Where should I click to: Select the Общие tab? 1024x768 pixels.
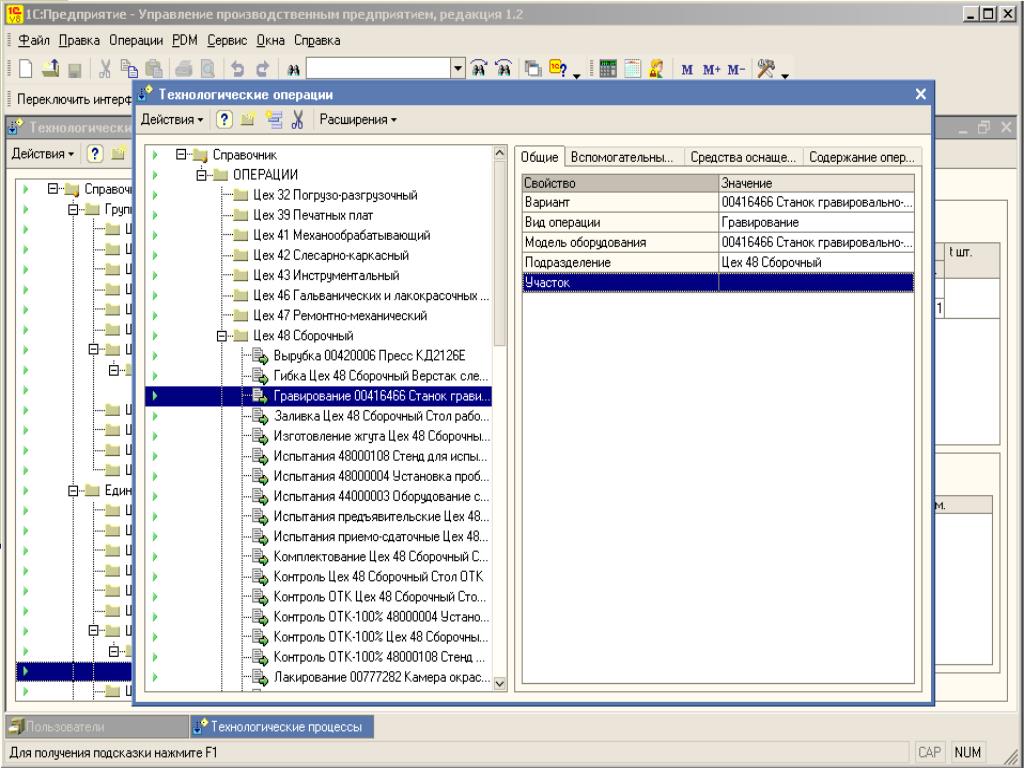pos(539,157)
